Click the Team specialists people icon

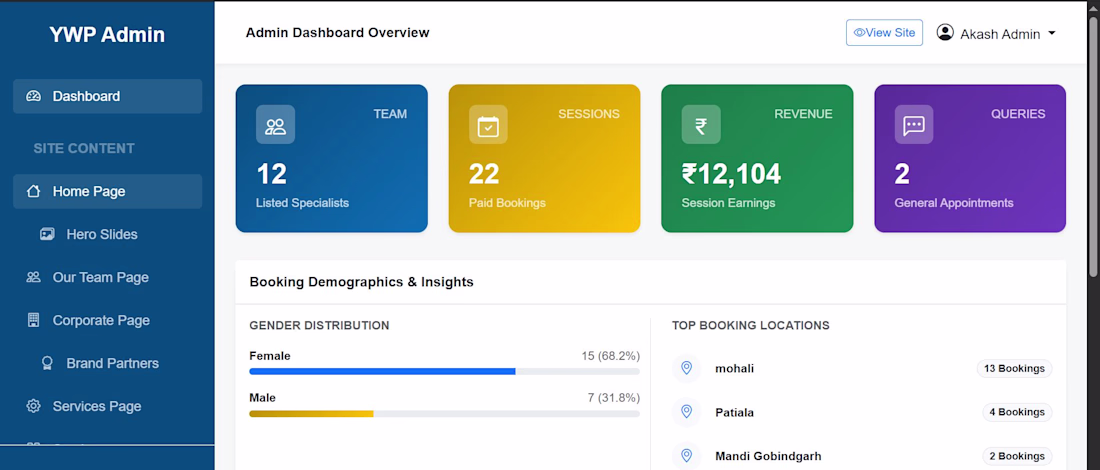click(275, 125)
